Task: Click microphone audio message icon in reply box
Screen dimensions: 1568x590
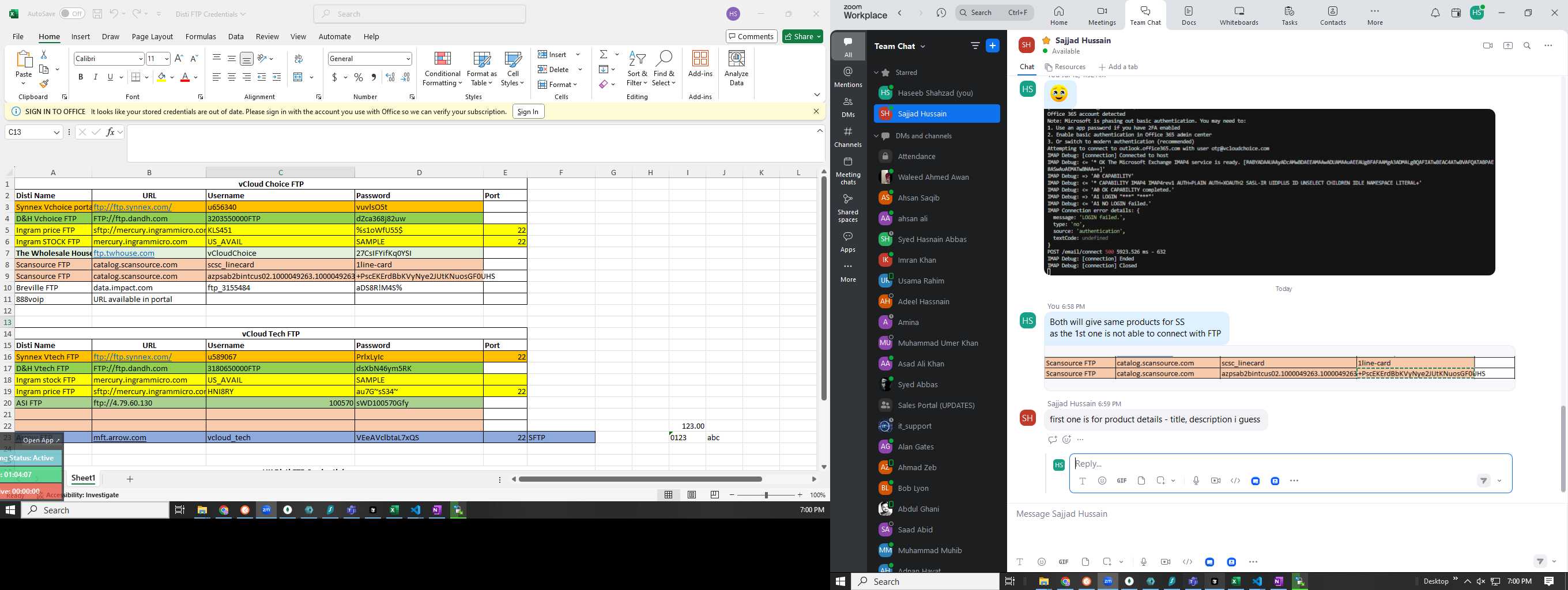Action: coord(1196,481)
